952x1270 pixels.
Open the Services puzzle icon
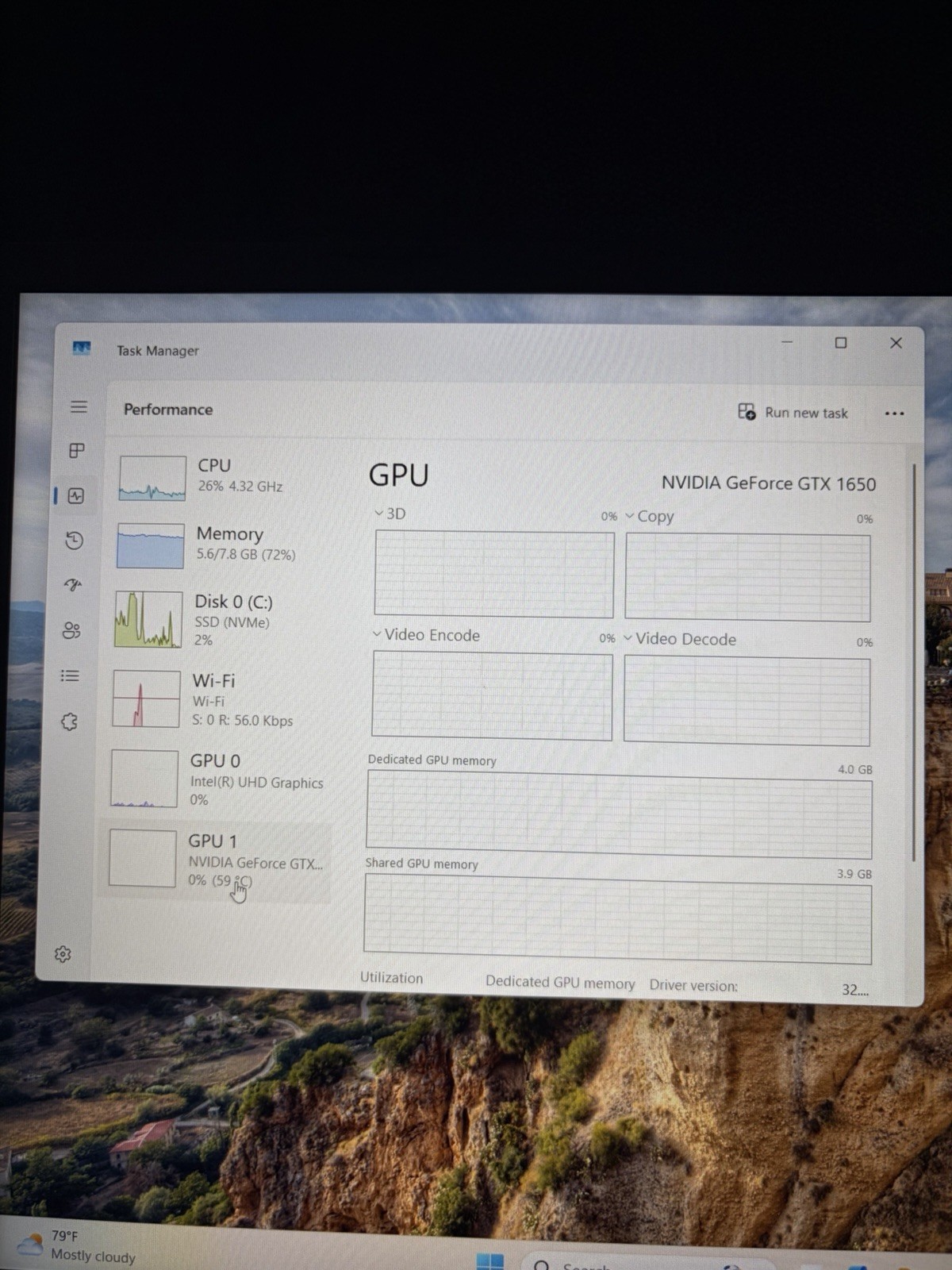69,722
